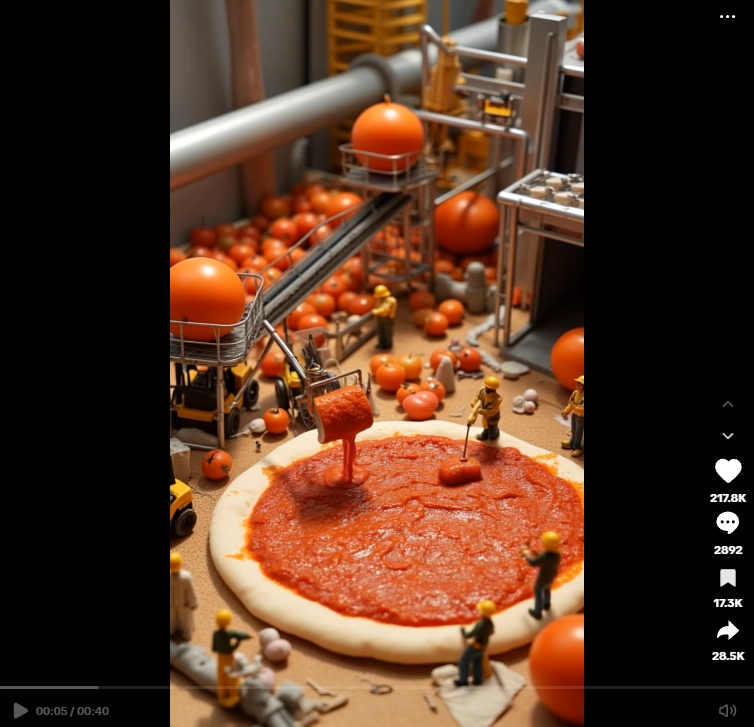Share the video with arrow icon
Viewport: 754px width, 727px height.
click(x=728, y=630)
